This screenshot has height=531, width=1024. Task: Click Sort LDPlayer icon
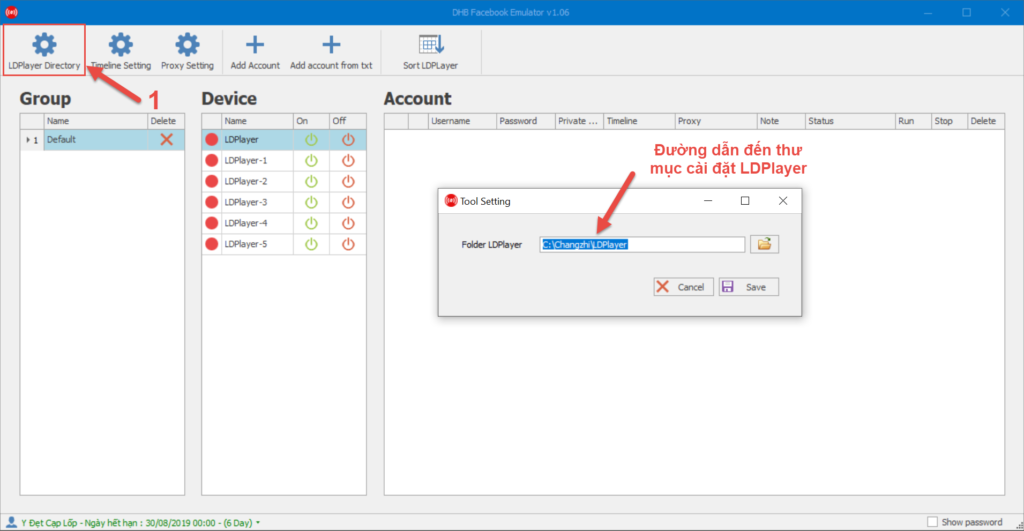point(431,44)
